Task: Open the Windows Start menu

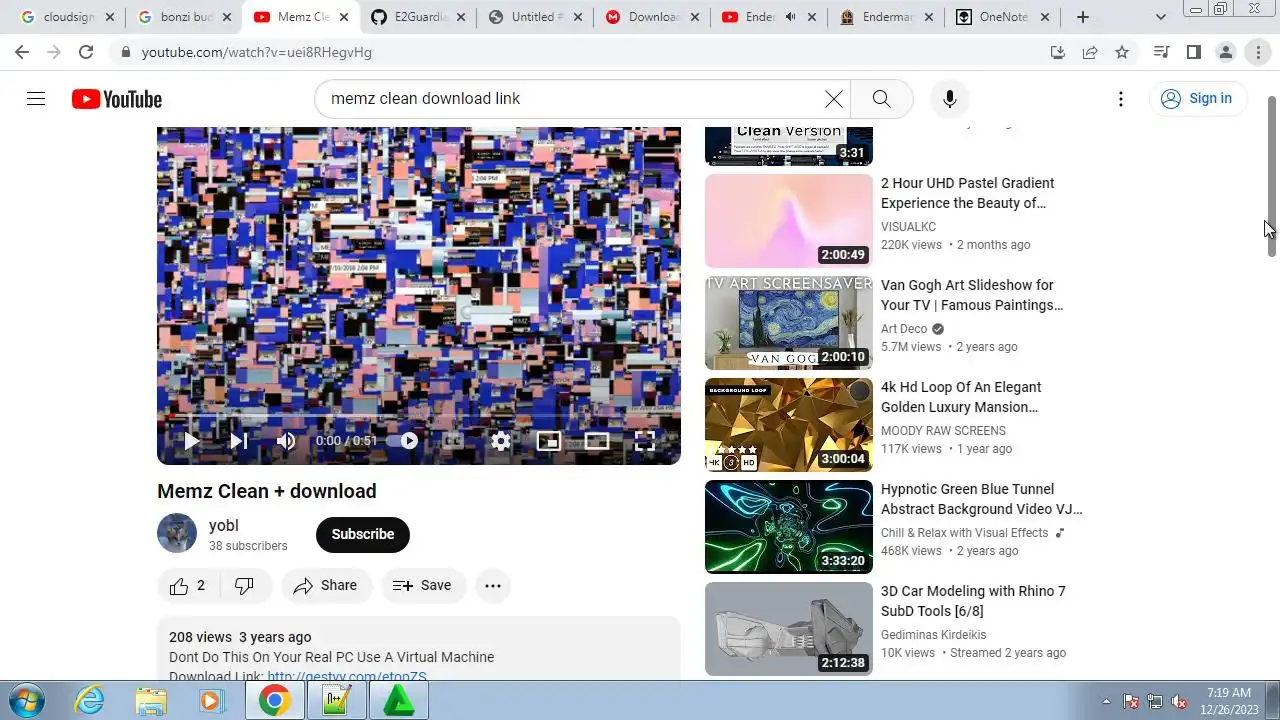Action: [x=26, y=701]
